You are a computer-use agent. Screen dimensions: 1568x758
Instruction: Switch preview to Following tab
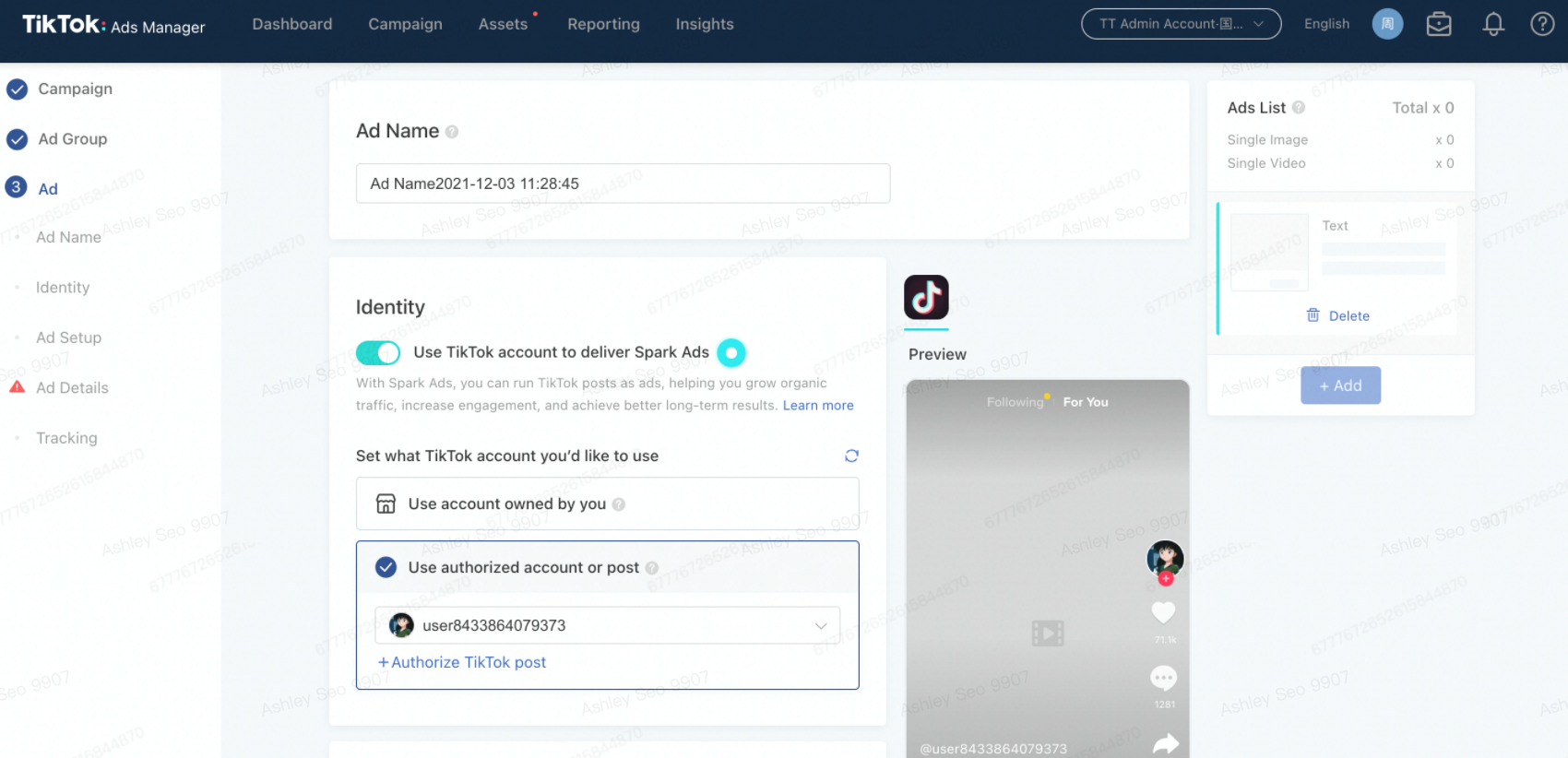click(1015, 402)
